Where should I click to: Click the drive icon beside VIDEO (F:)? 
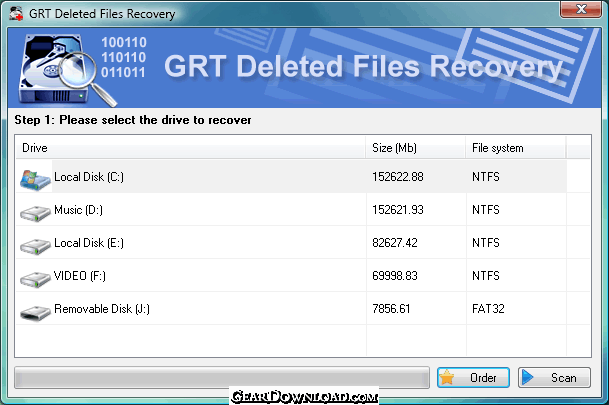pyautogui.click(x=35, y=279)
